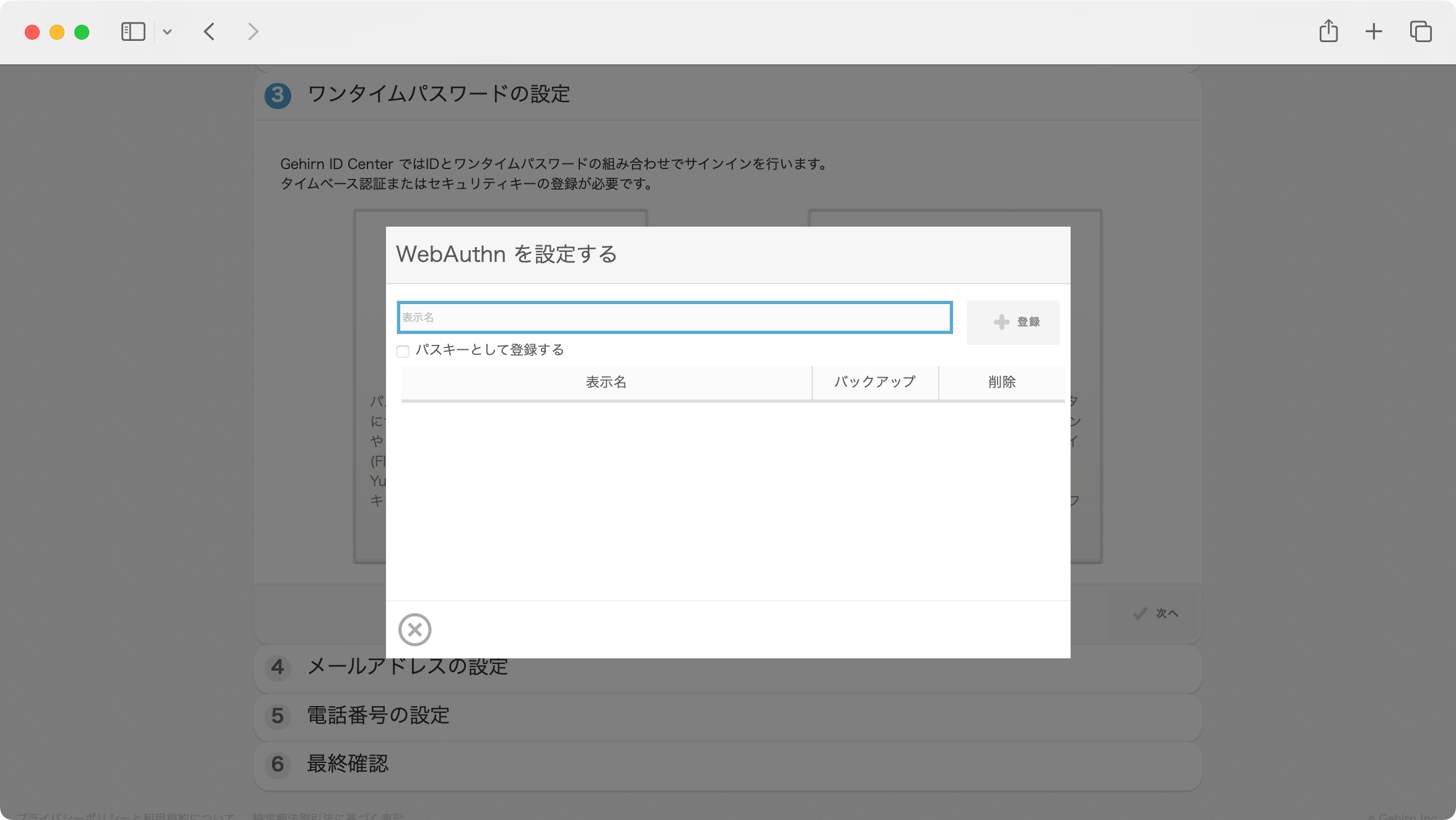Show tab overview via the tabs icon
Image resolution: width=1456 pixels, height=820 pixels.
1419,31
